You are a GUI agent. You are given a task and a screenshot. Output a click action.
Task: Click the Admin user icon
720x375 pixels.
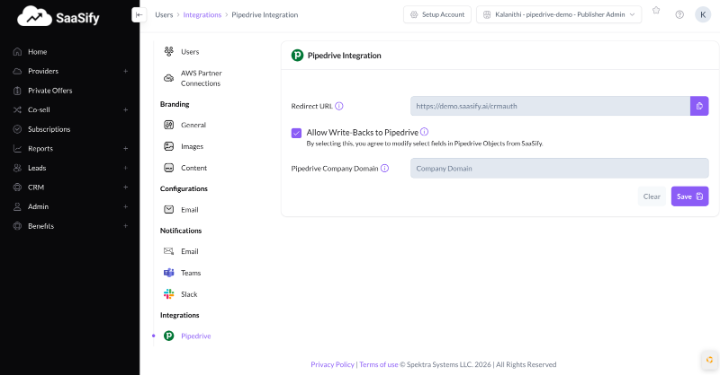point(17,207)
